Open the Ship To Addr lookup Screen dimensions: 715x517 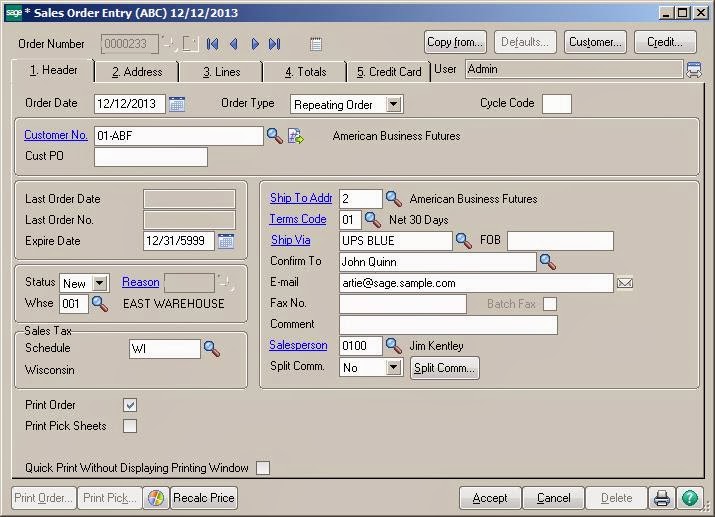point(394,198)
